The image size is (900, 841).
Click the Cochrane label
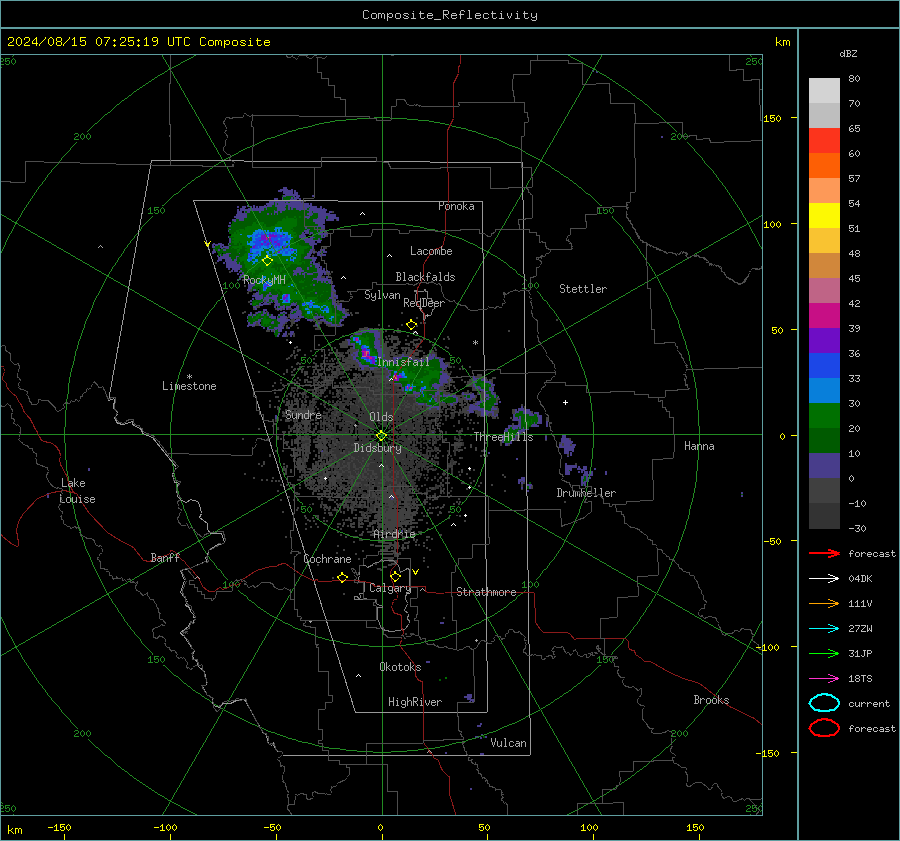327,559
